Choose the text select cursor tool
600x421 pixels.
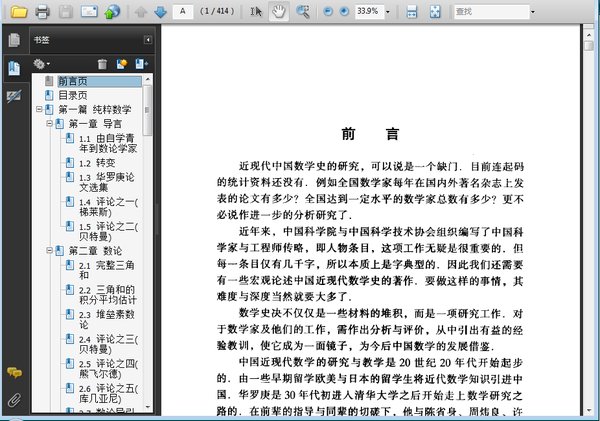tap(256, 12)
